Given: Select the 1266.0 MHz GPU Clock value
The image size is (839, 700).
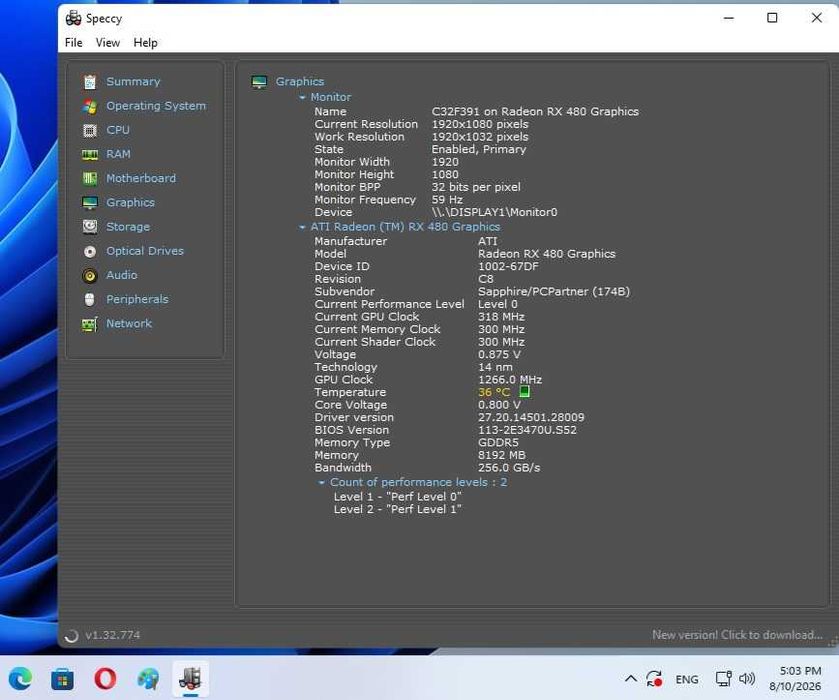Looking at the screenshot, I should (x=509, y=379).
